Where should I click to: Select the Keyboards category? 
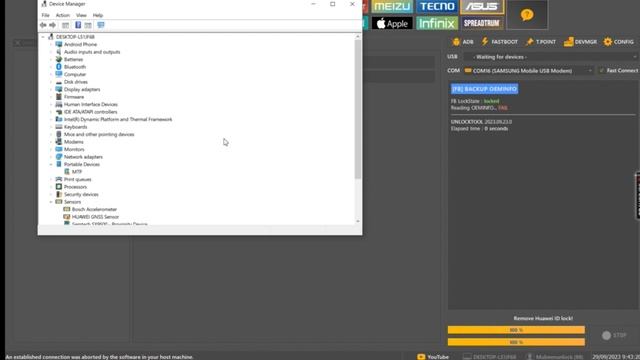(75, 127)
